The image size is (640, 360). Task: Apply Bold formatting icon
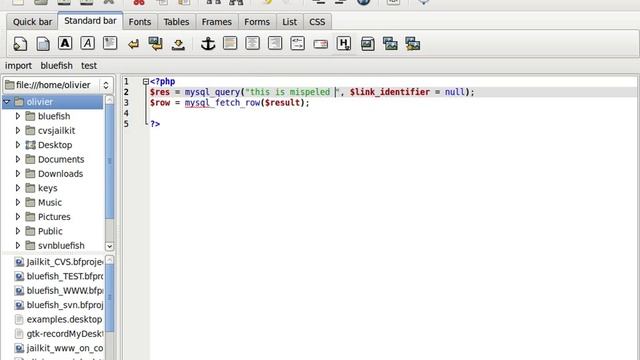point(65,43)
